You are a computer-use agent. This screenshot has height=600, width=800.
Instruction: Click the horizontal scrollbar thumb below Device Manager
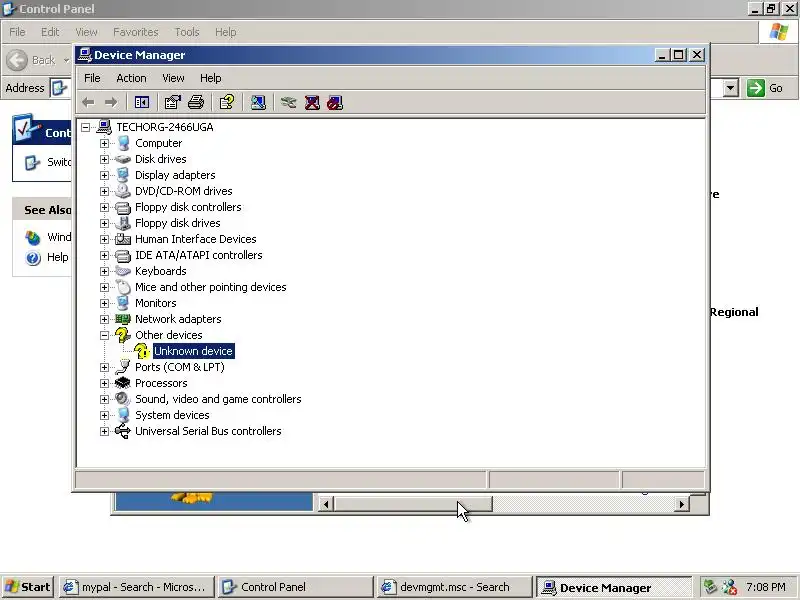pos(413,504)
